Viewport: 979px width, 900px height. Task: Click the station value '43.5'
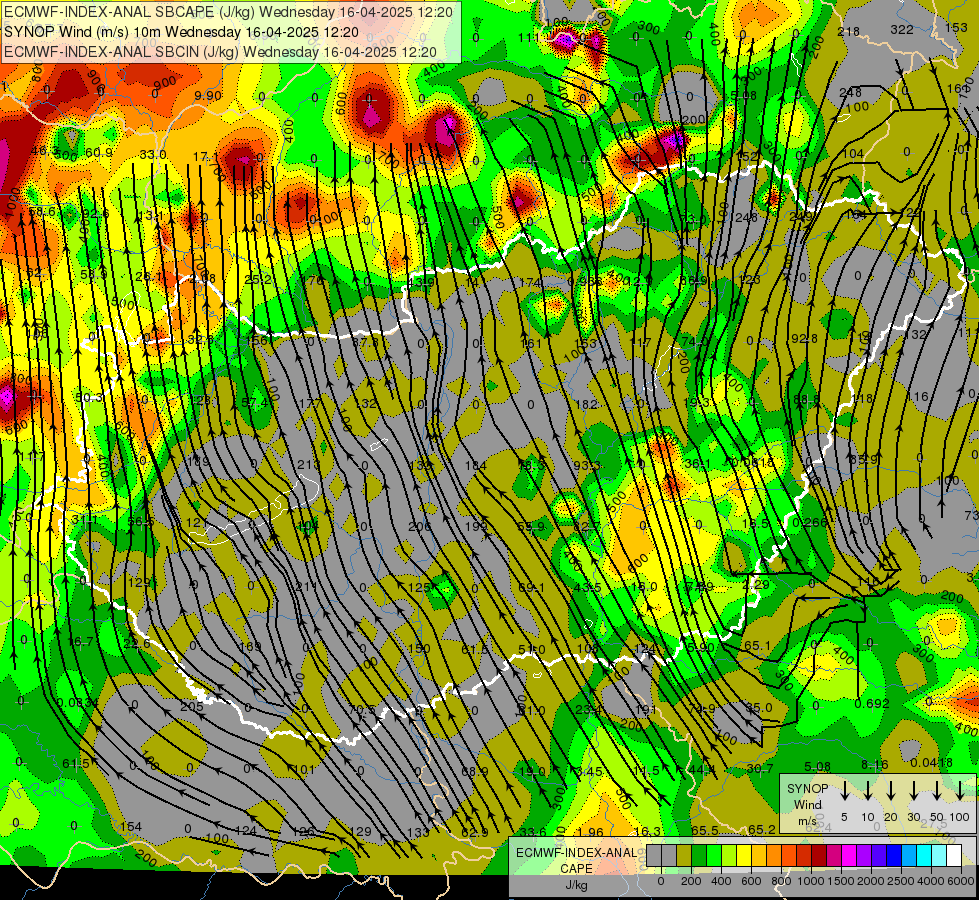click(588, 587)
